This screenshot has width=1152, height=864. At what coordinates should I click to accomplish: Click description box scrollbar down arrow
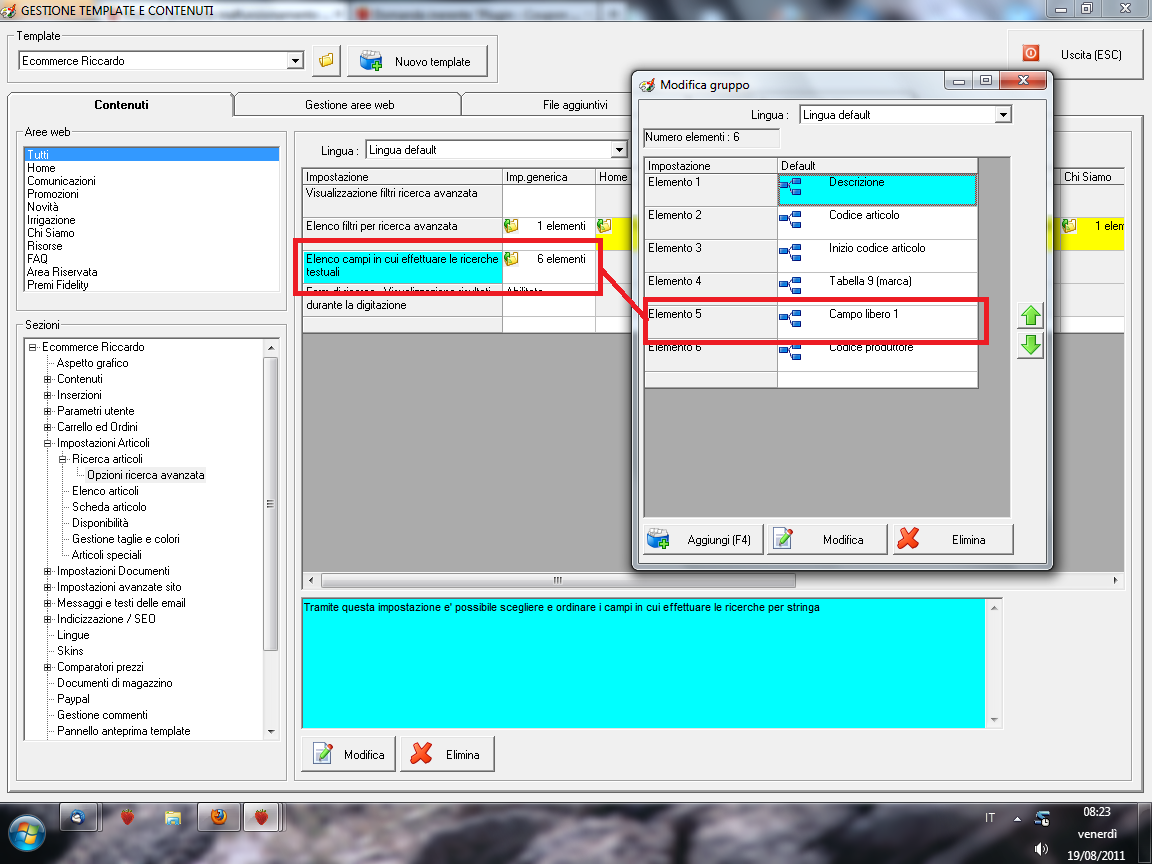tap(994, 720)
